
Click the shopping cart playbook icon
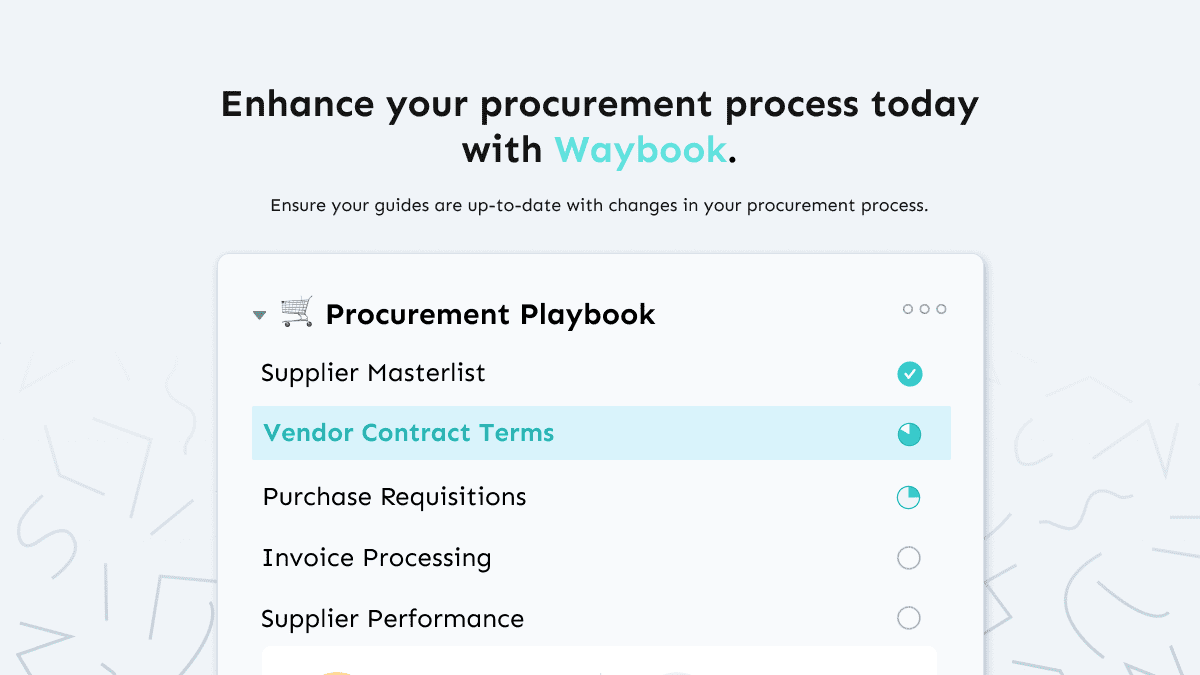coord(295,311)
